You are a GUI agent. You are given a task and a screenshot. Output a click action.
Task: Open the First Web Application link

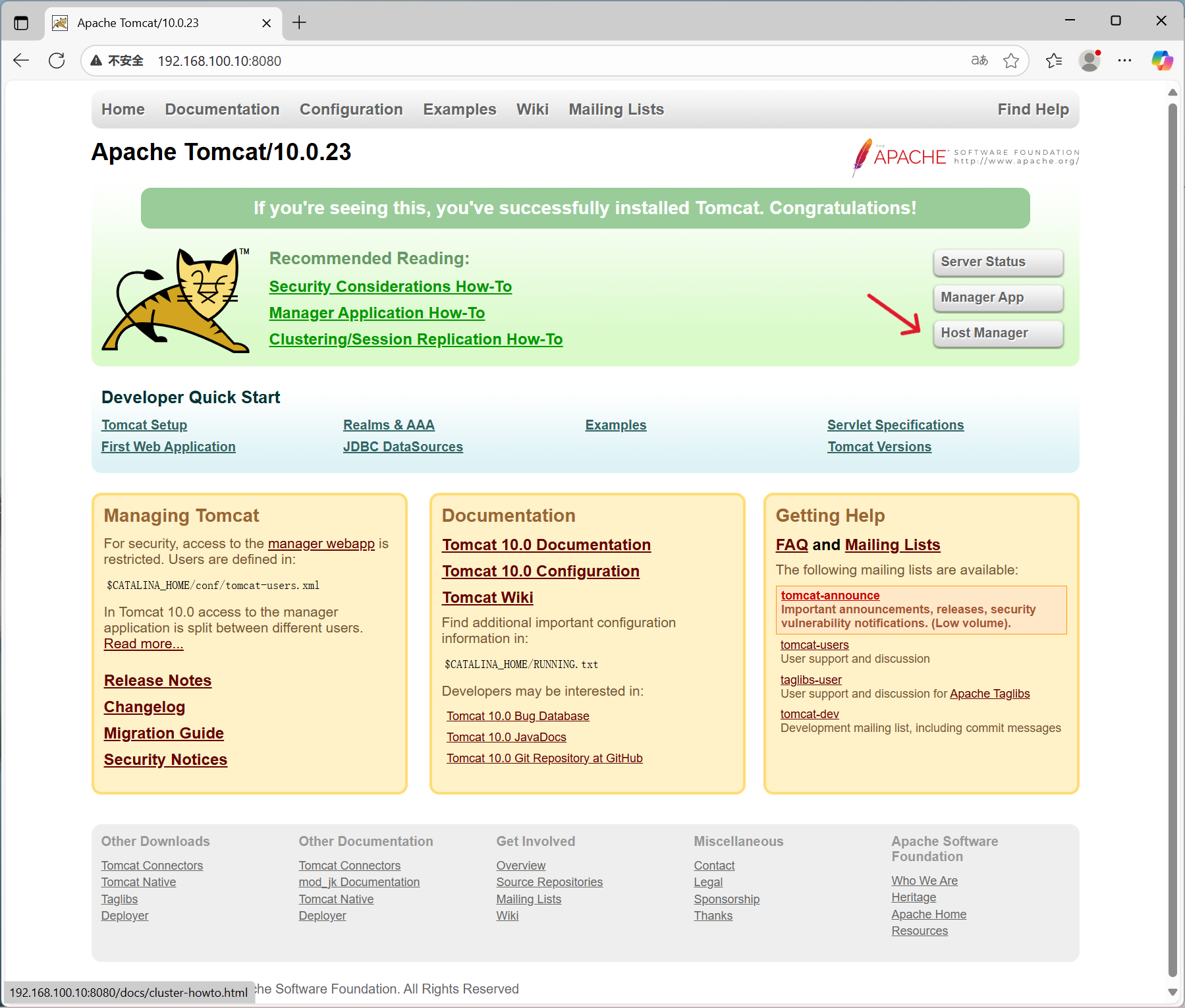(168, 447)
